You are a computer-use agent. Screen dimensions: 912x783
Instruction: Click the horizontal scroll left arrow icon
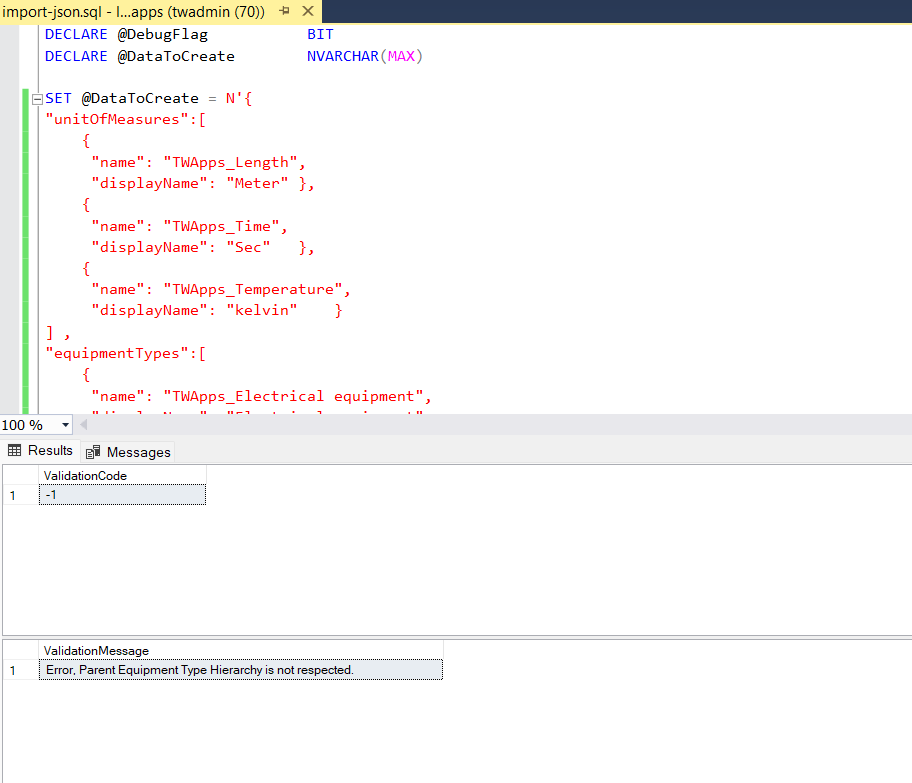click(82, 424)
